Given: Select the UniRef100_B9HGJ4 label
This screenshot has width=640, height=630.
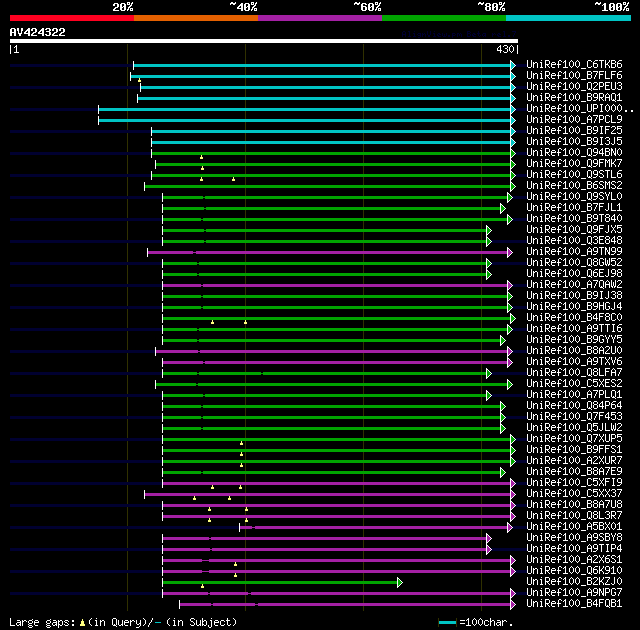Looking at the screenshot, I should pyautogui.click(x=574, y=307).
